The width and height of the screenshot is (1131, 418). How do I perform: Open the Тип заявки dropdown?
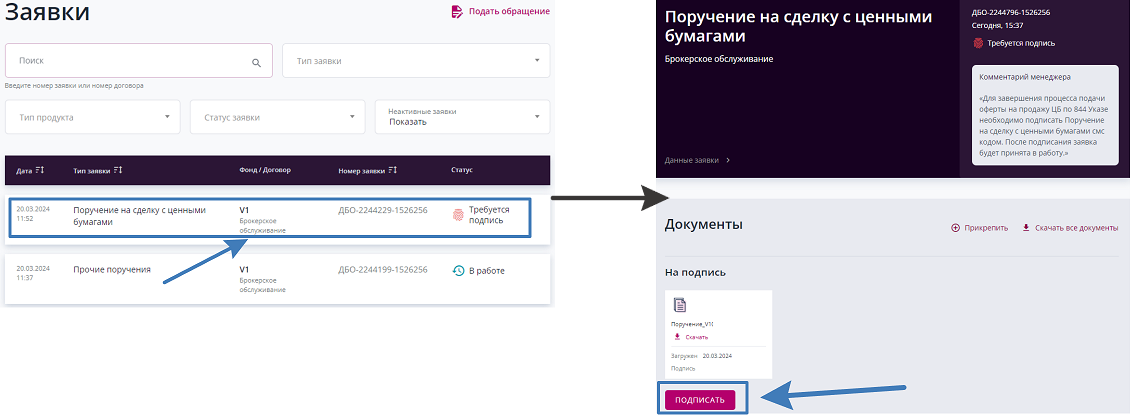point(416,61)
